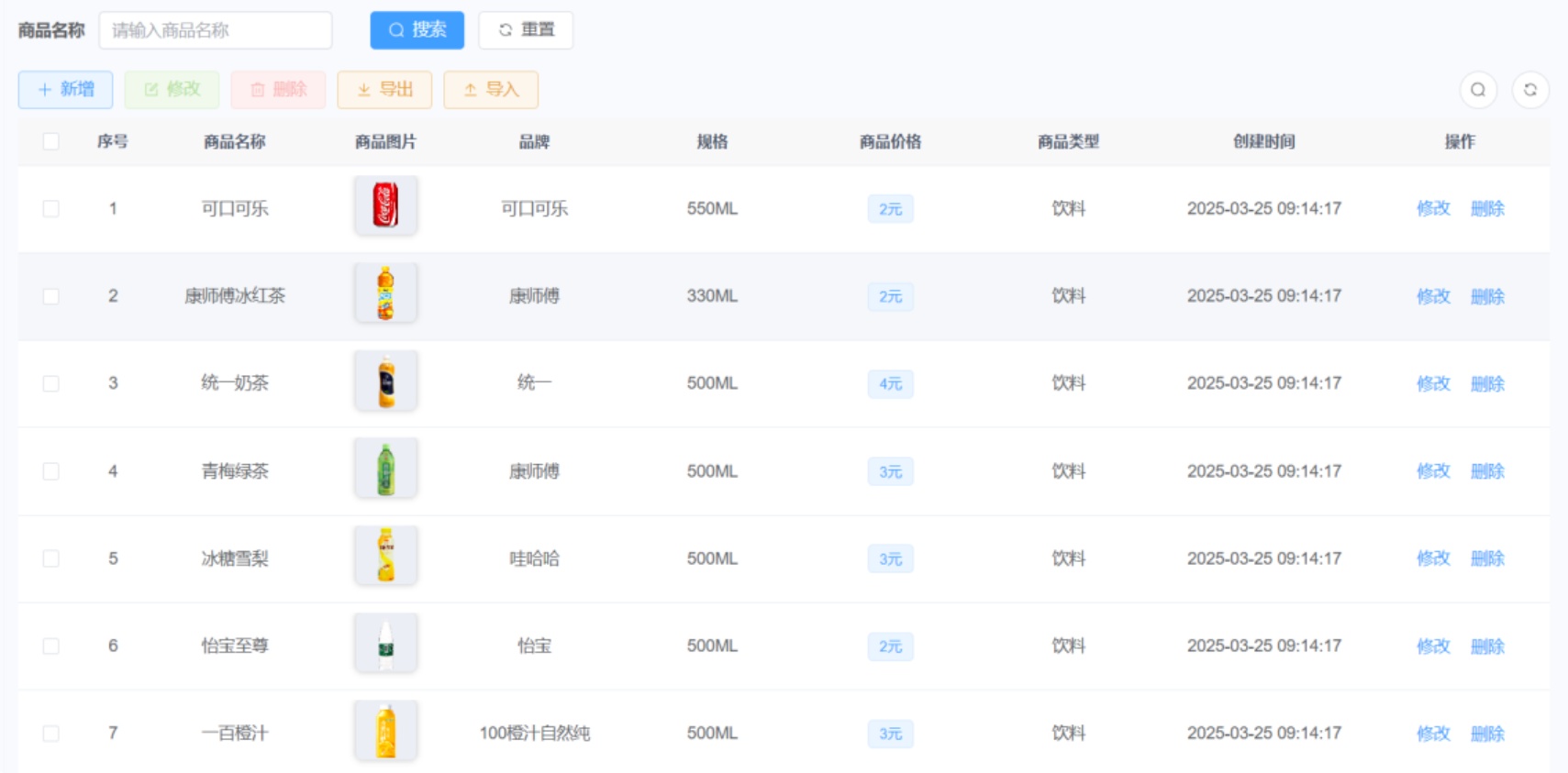
Task: Click the 导入 import button
Action: (x=490, y=90)
